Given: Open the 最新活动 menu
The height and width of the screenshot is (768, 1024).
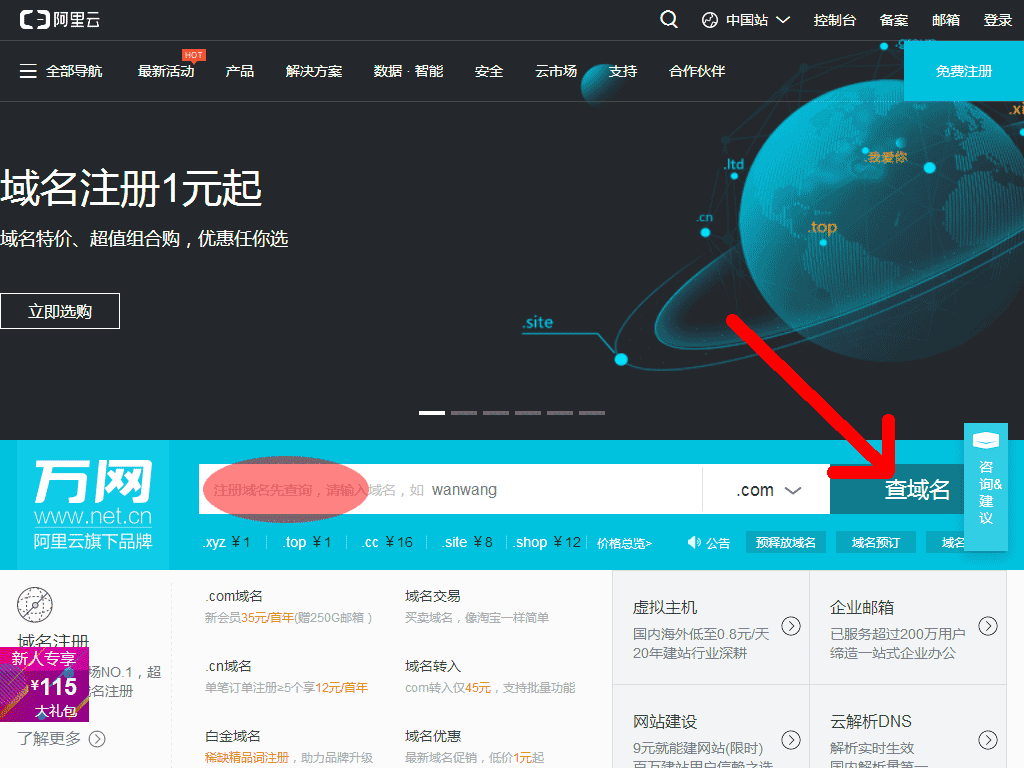Looking at the screenshot, I should click(166, 71).
